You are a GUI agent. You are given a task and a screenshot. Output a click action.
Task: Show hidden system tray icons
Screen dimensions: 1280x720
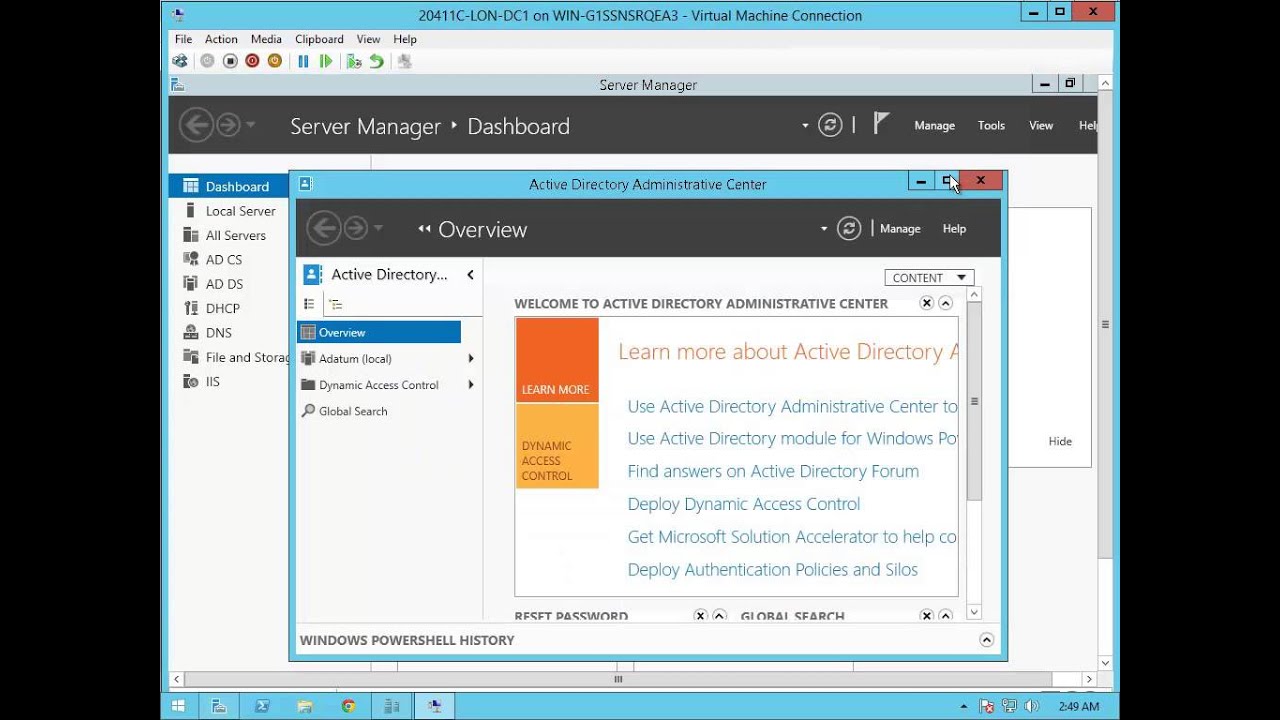966,706
